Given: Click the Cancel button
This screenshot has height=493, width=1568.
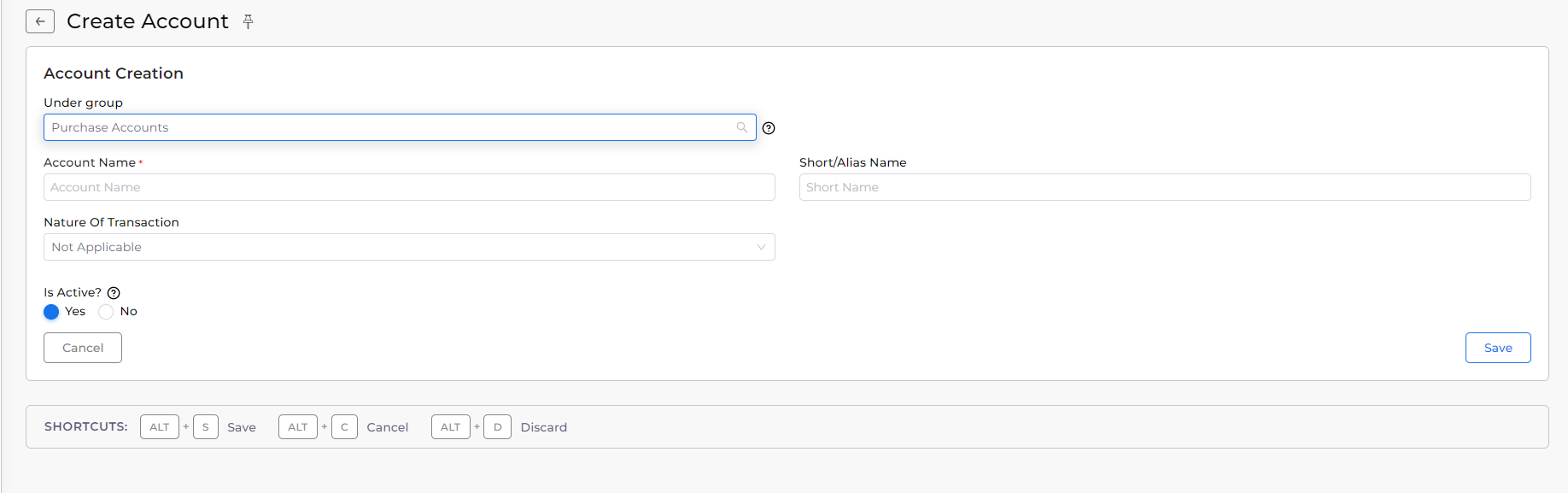Looking at the screenshot, I should pos(83,348).
